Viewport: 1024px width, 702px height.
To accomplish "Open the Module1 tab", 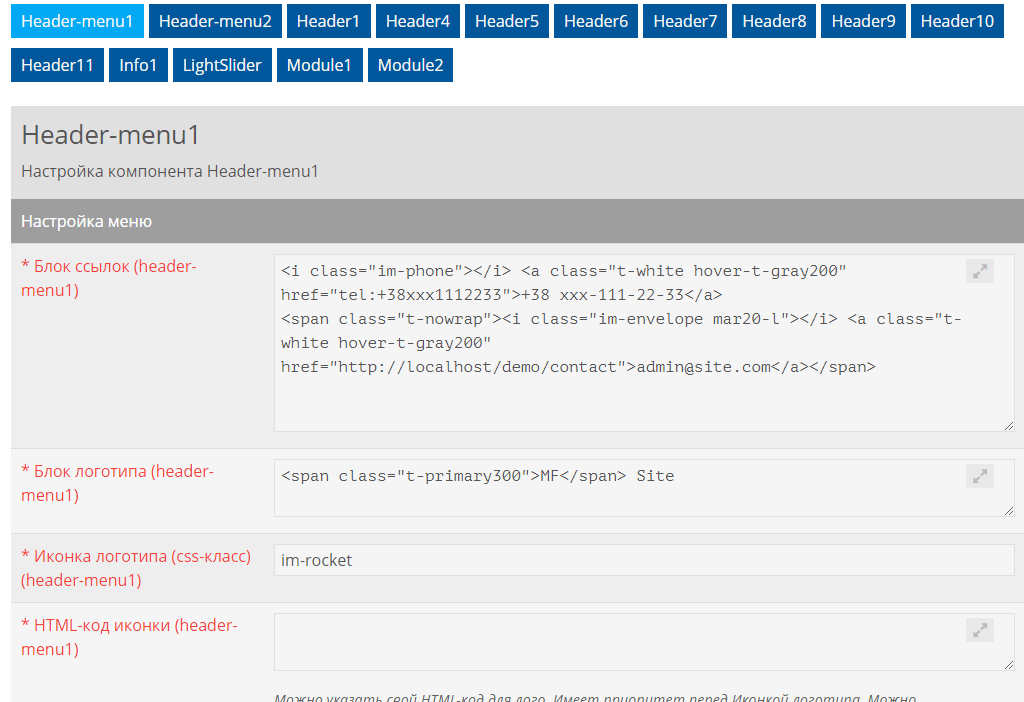I will coord(319,66).
